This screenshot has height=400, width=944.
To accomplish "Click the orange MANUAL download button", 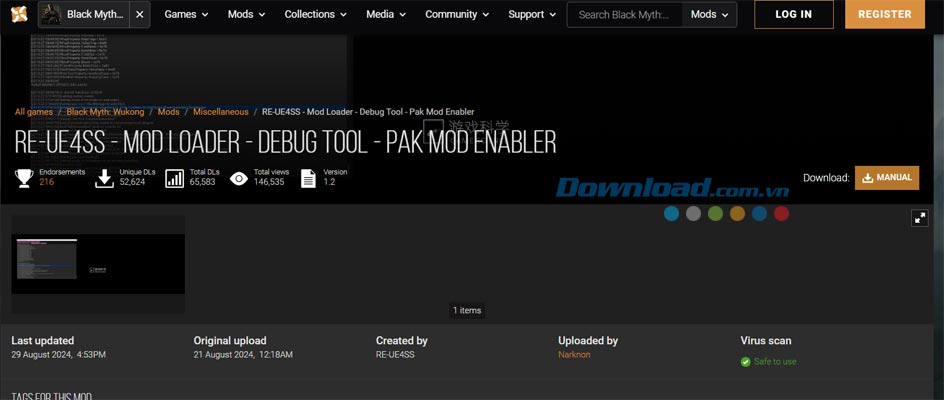I will click(x=886, y=178).
